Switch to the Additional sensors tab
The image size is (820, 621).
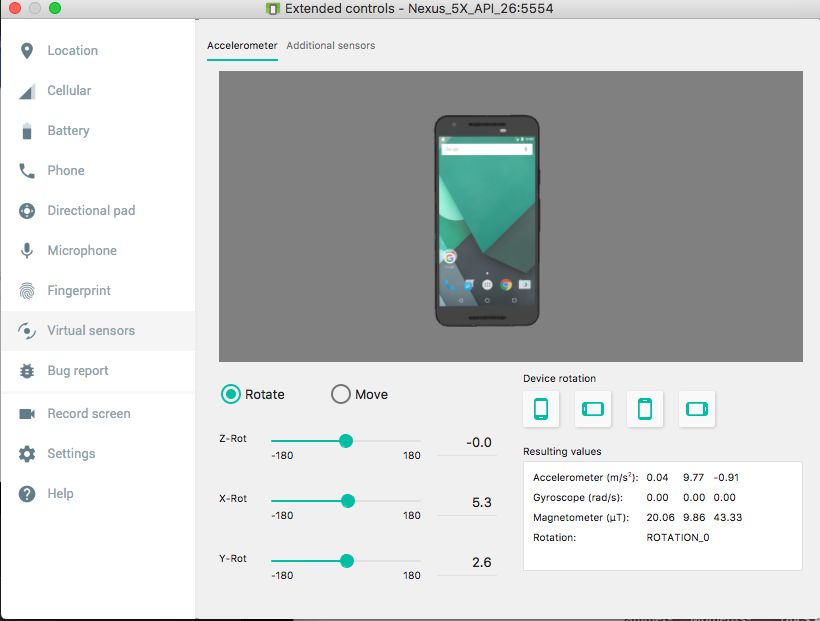click(x=331, y=46)
